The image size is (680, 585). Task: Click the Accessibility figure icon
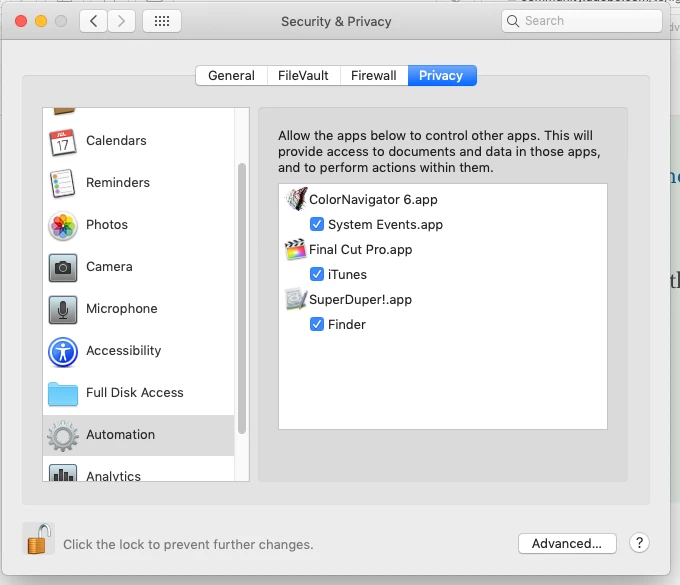[63, 352]
